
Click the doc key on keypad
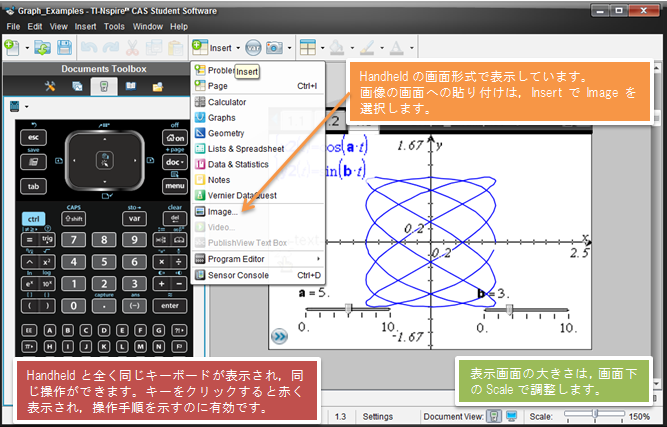pos(175,162)
